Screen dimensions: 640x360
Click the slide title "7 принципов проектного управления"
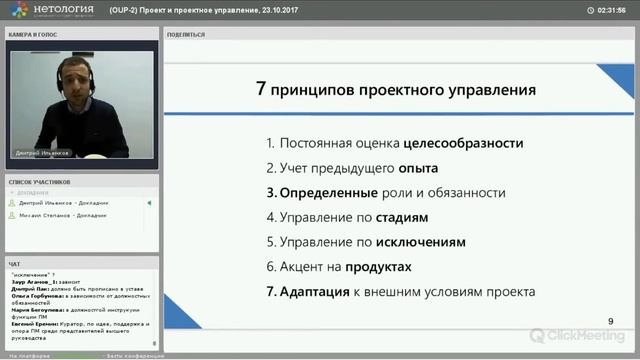[396, 89]
